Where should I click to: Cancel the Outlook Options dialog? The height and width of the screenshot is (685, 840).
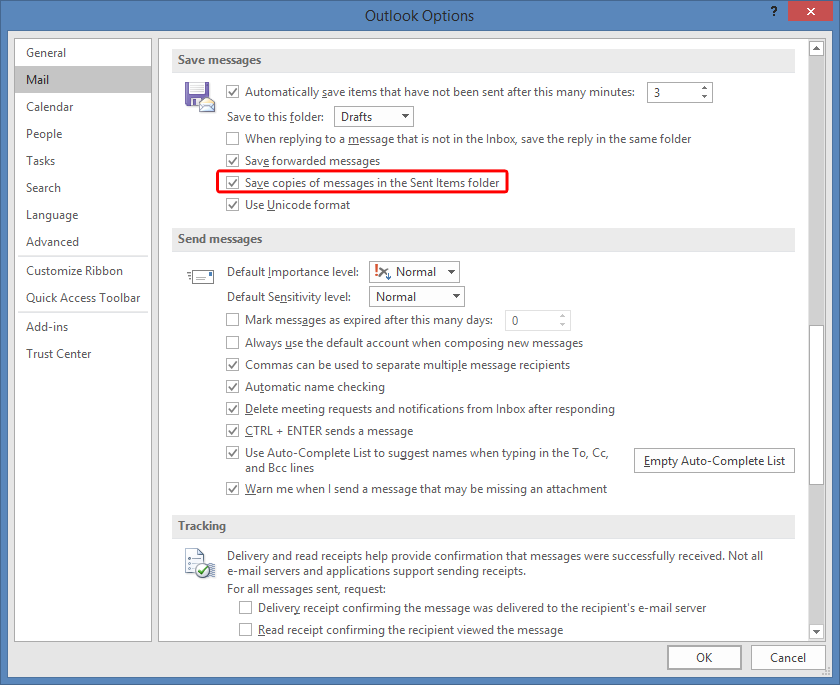click(787, 658)
